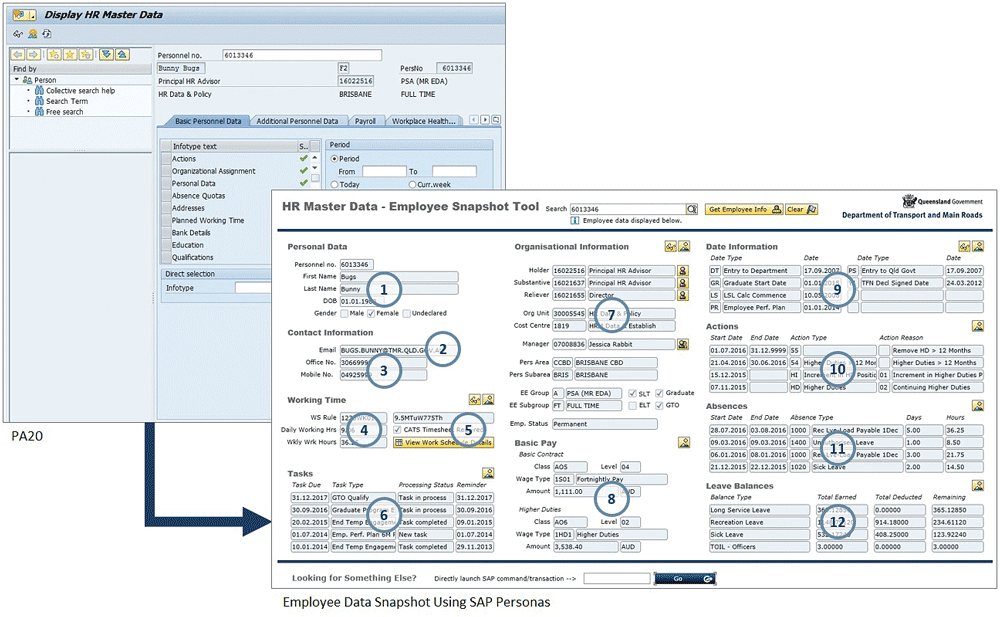Click the back arrow in PA20 navigation toolbar

click(x=18, y=55)
